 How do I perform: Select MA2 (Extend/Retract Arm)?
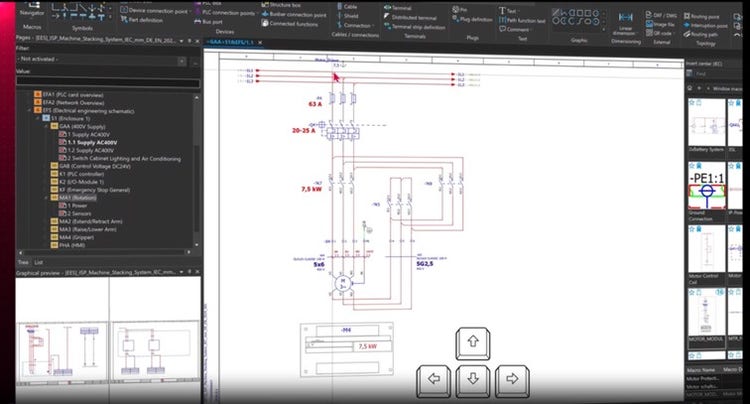click(x=87, y=221)
